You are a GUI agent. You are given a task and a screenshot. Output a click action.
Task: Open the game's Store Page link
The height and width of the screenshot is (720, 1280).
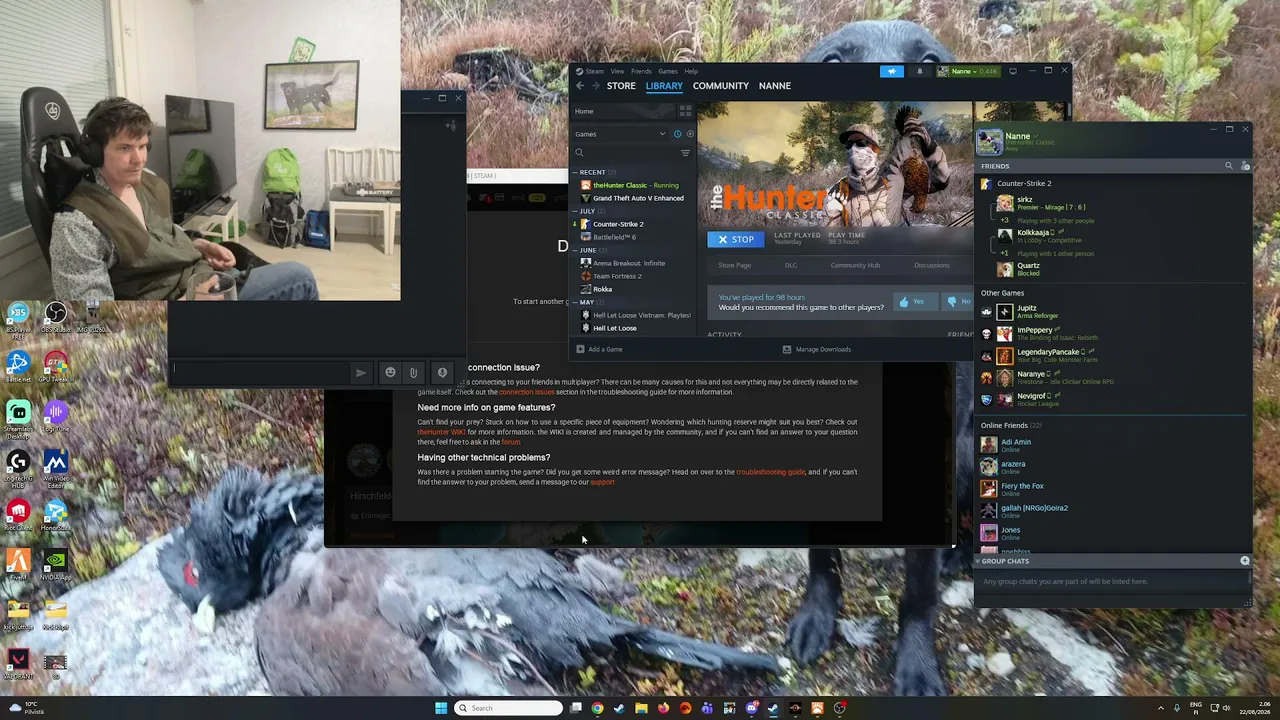tap(734, 265)
